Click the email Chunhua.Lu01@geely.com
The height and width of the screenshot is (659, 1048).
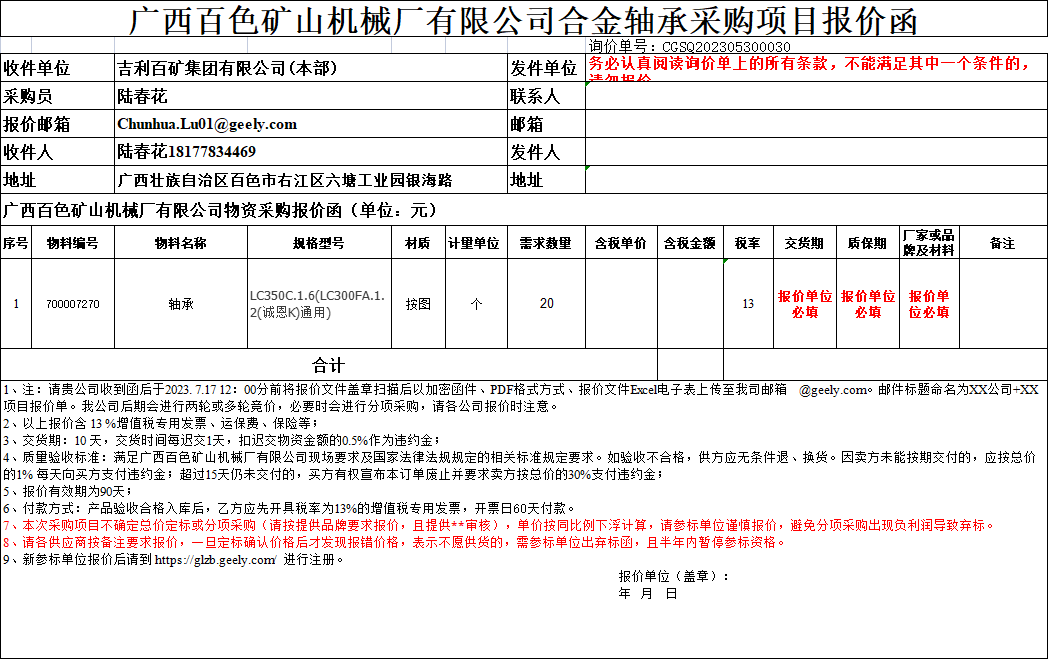click(207, 124)
